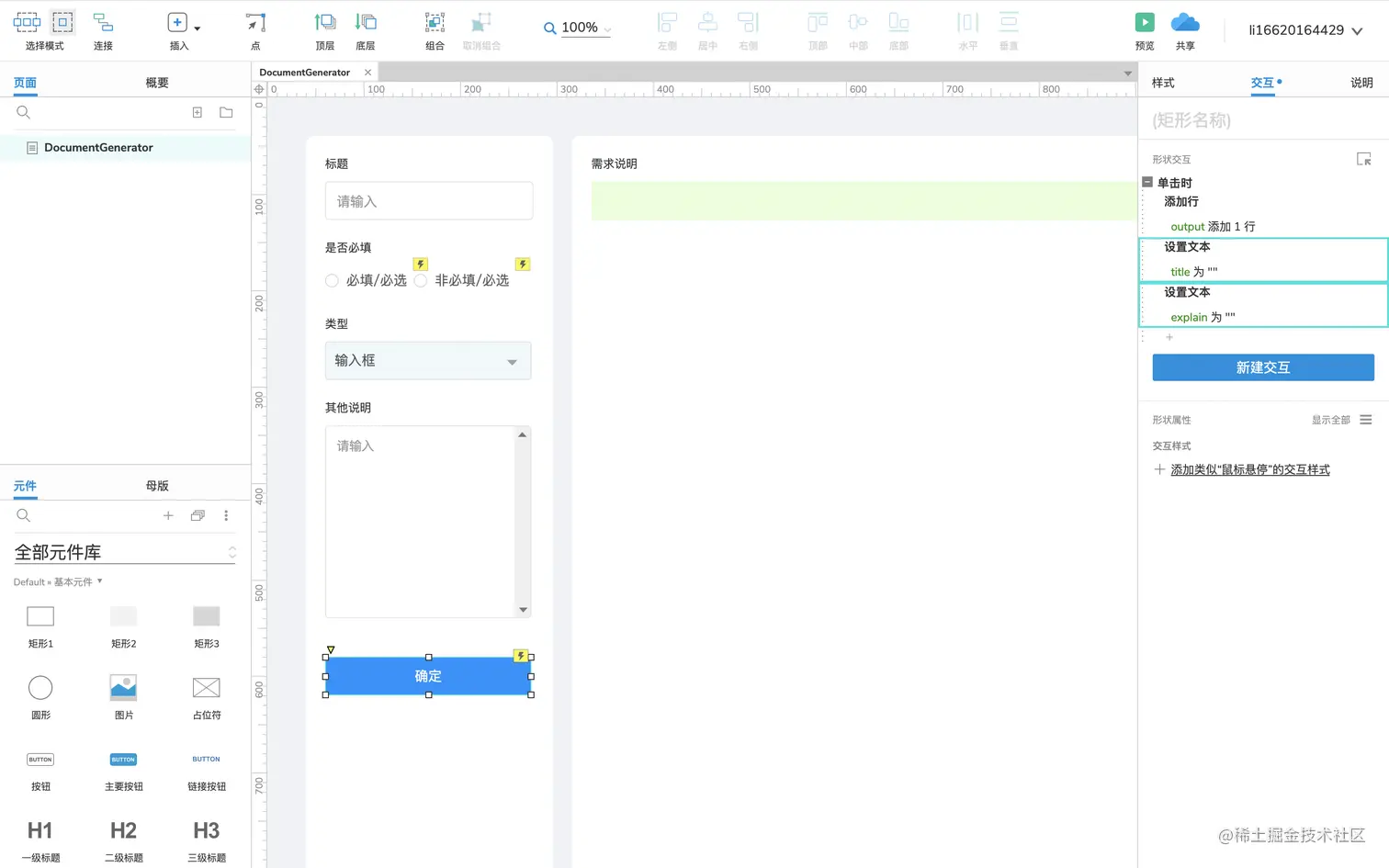Align left with 左侧 icon

pyautogui.click(x=667, y=22)
